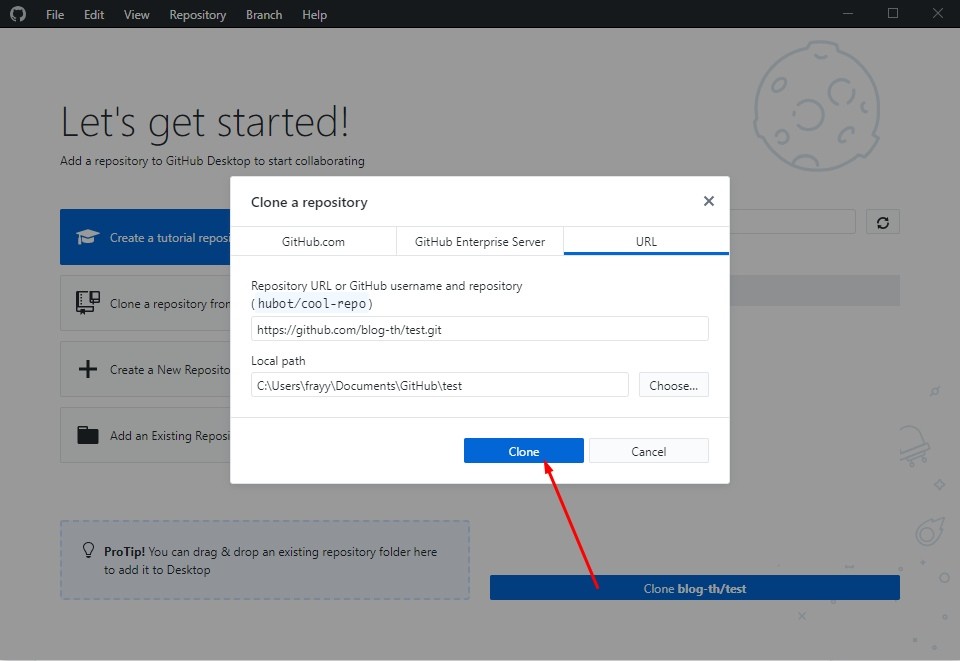The image size is (960, 661).
Task: Minimize the GitHub Desktop window
Action: point(848,13)
